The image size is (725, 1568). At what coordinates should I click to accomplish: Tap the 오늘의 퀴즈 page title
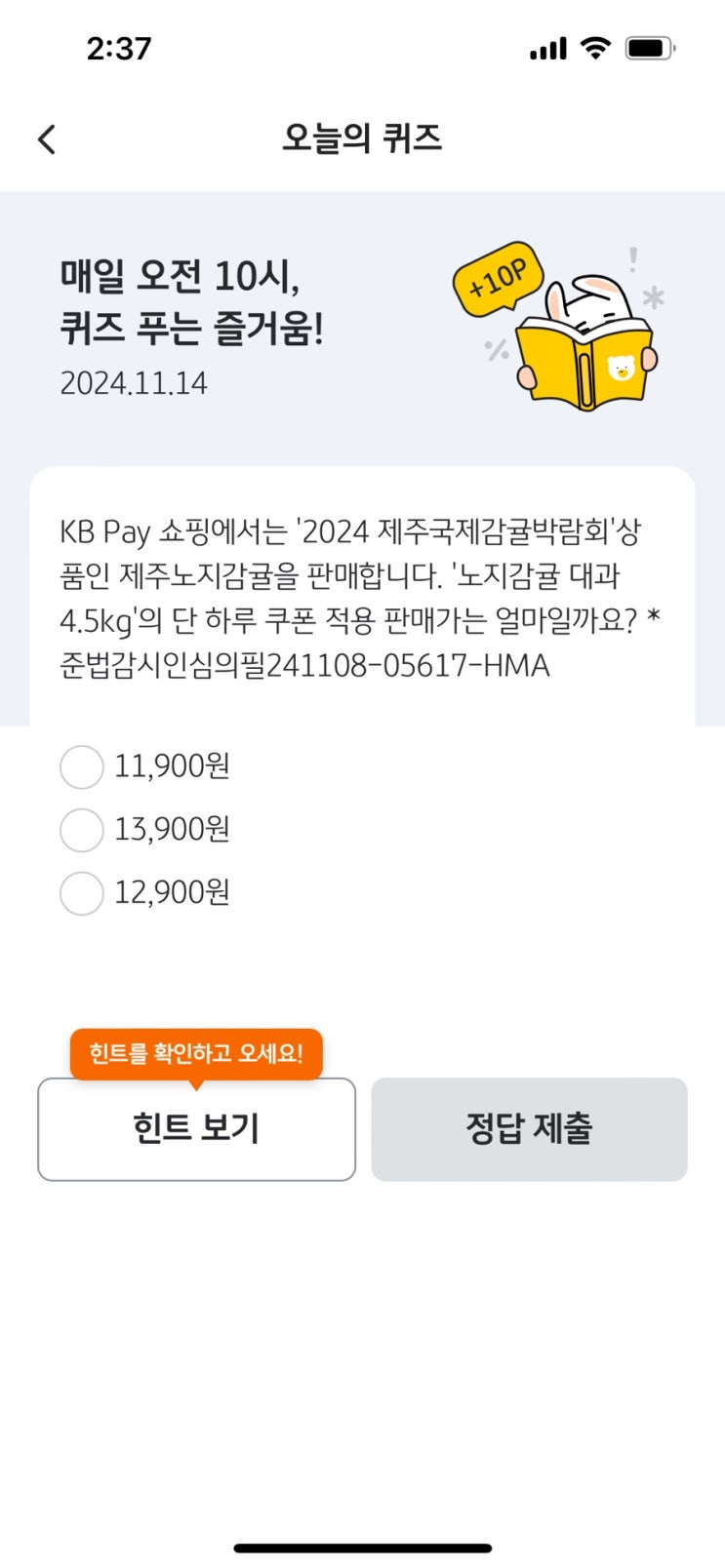click(x=362, y=138)
